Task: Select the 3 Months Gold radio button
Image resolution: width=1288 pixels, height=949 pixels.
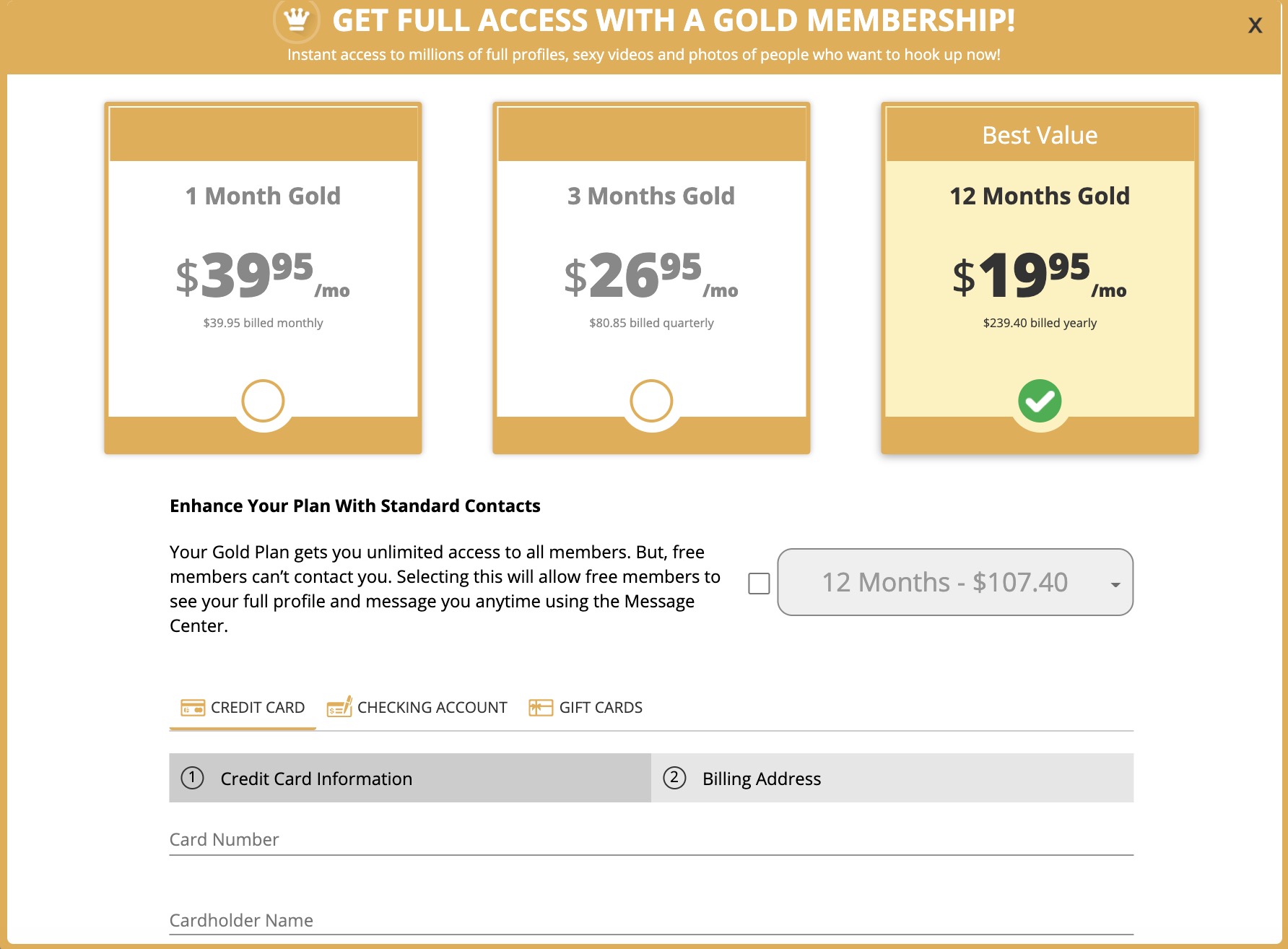Action: [651, 401]
